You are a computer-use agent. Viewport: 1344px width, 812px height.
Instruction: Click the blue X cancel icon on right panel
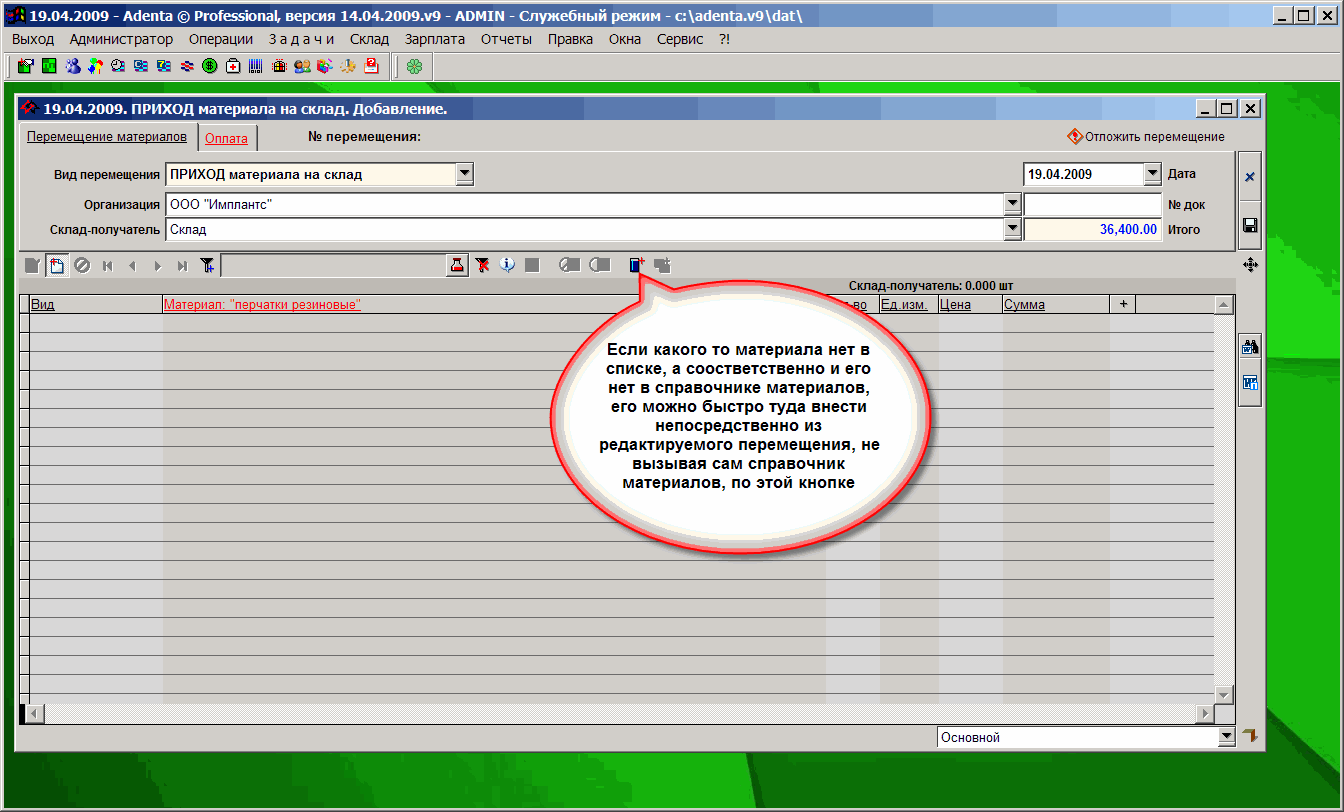coord(1250,177)
